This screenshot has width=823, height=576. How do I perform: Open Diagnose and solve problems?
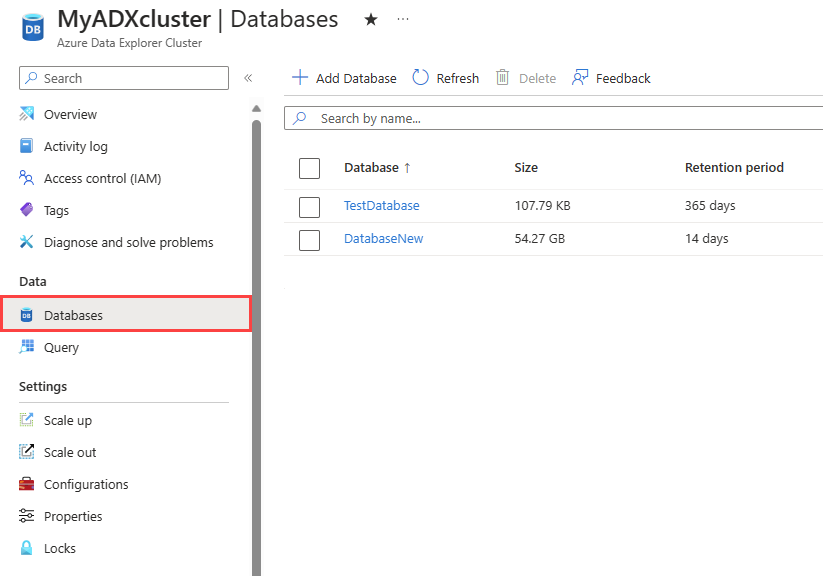pyautogui.click(x=115, y=242)
